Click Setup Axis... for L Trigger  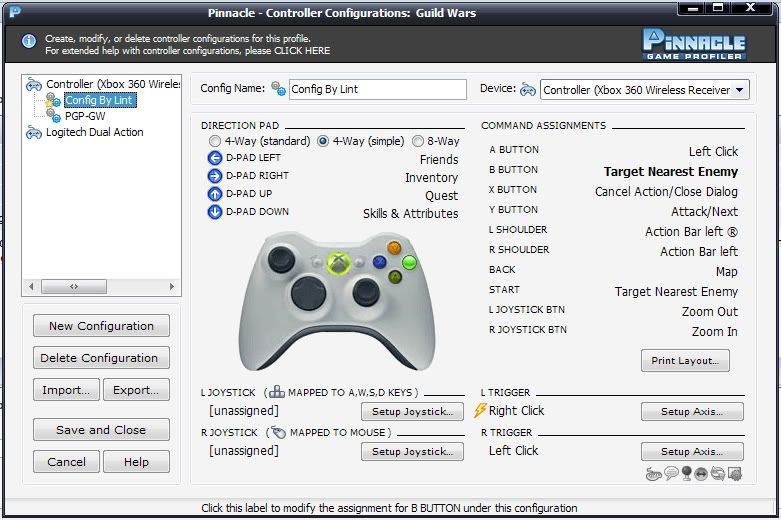(692, 411)
